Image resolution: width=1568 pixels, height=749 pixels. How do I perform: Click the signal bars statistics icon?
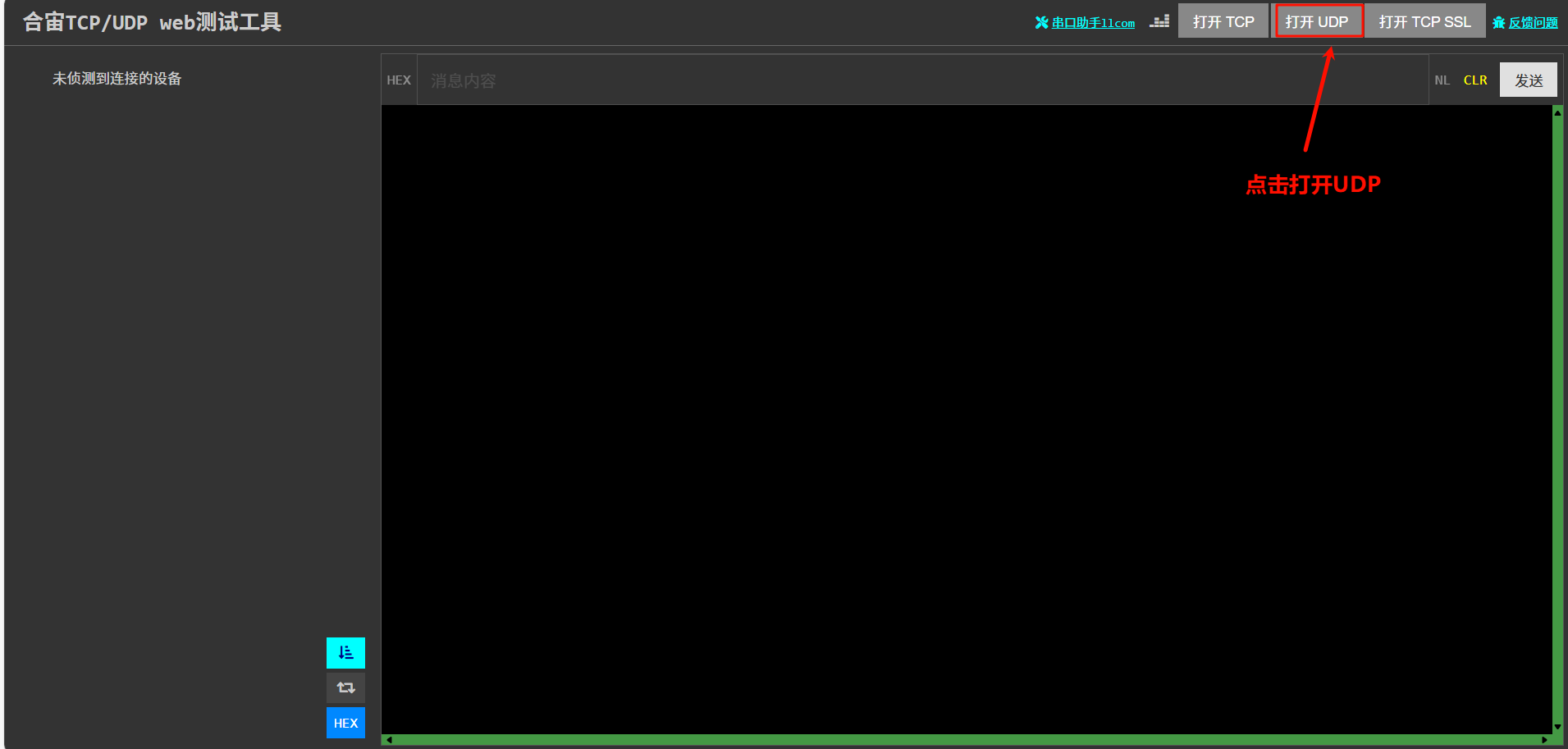[x=1159, y=21]
